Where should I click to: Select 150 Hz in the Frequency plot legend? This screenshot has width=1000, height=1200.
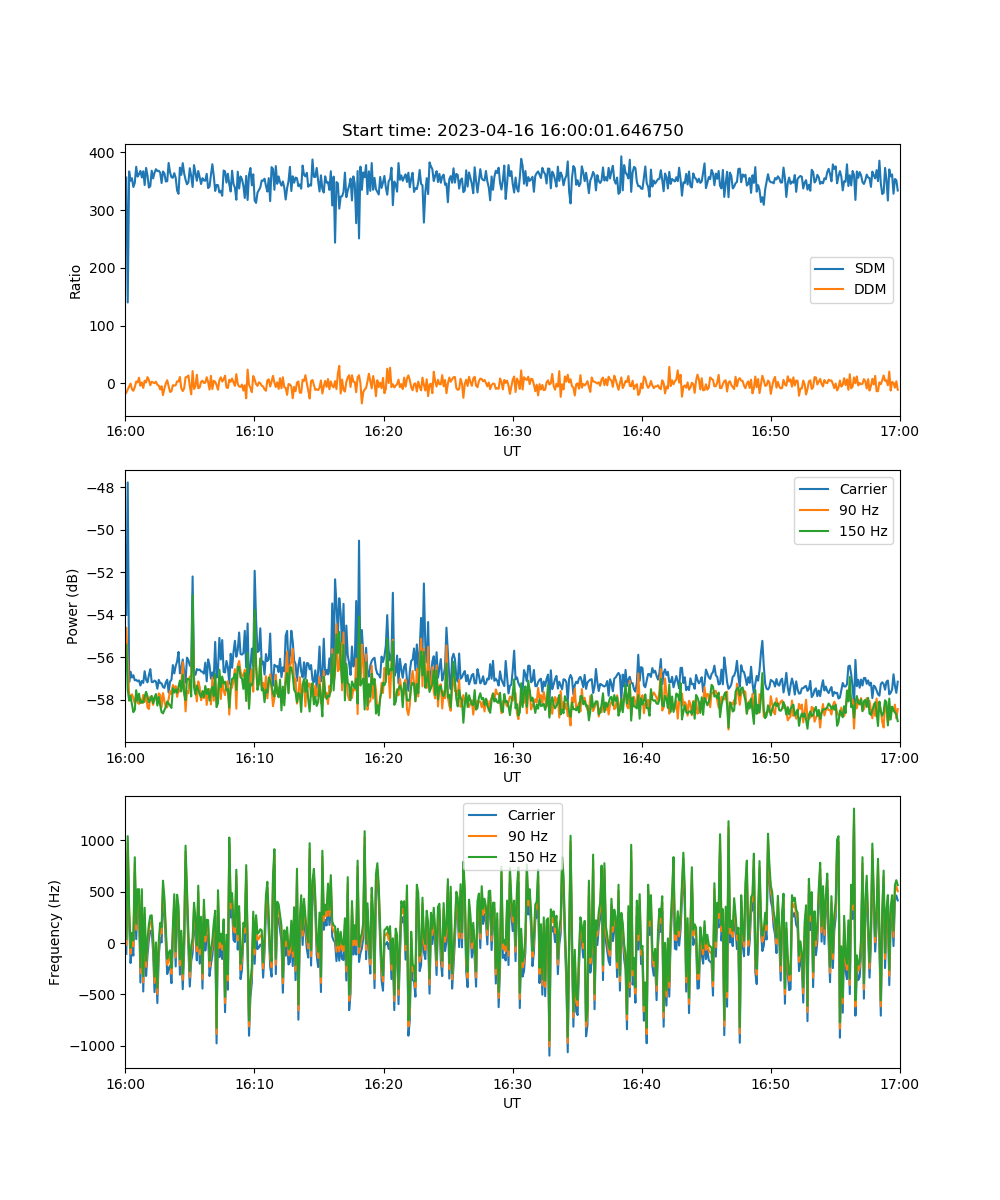(532, 857)
